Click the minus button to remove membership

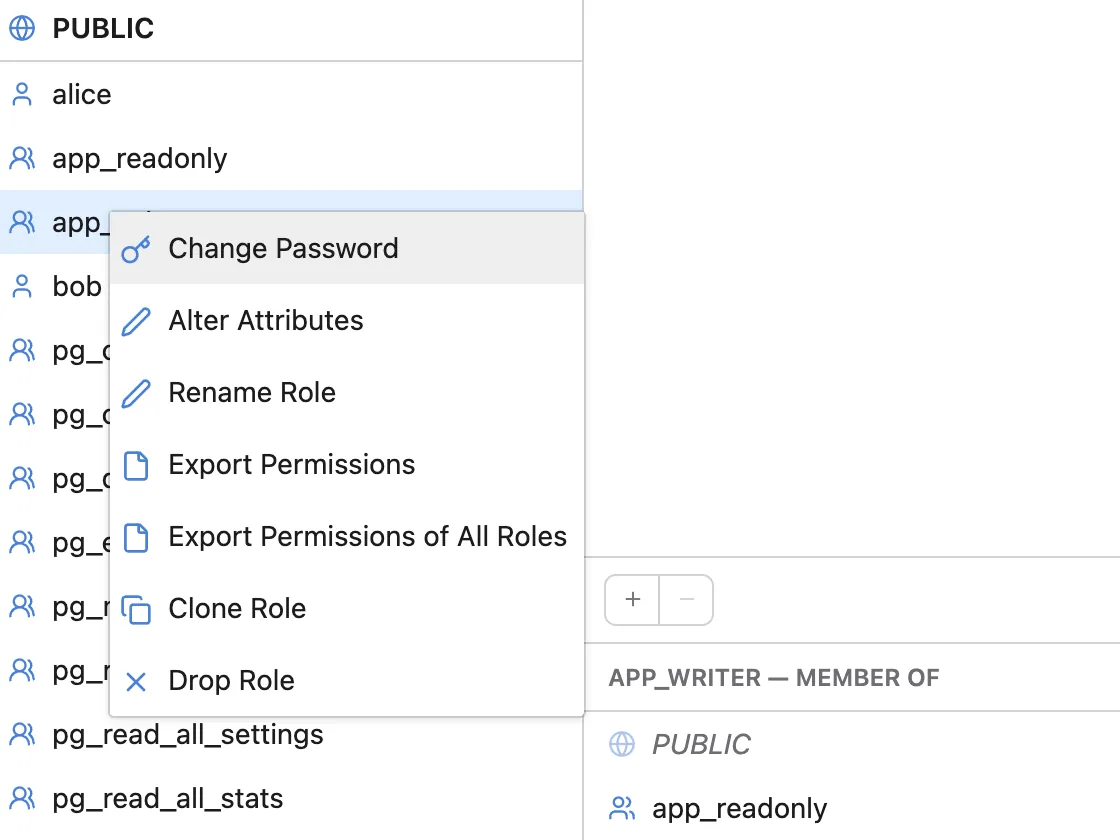pos(686,599)
